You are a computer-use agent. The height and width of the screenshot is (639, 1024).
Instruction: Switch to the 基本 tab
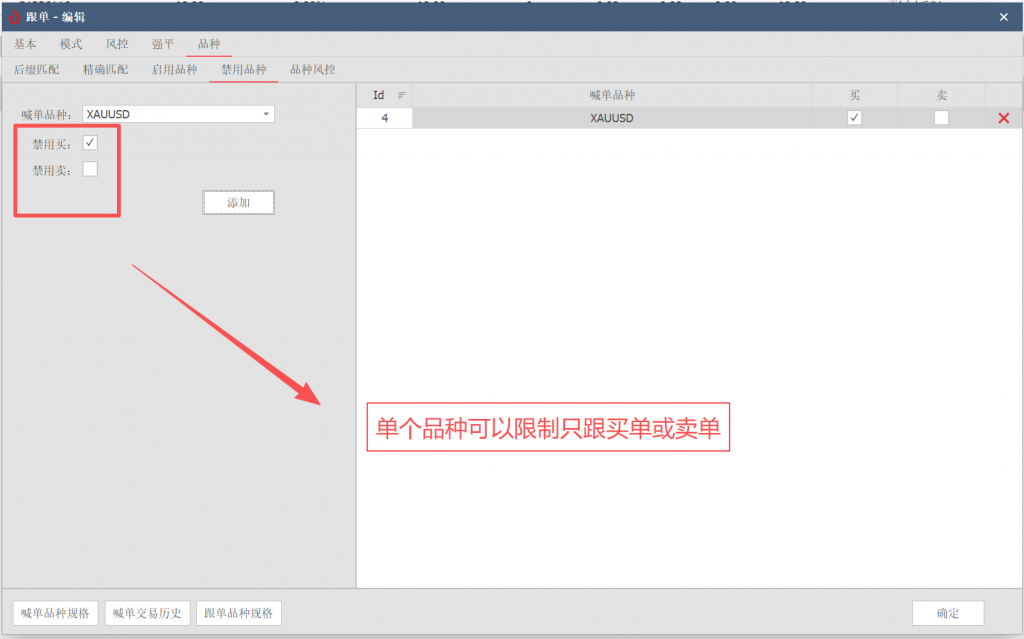pyautogui.click(x=25, y=44)
